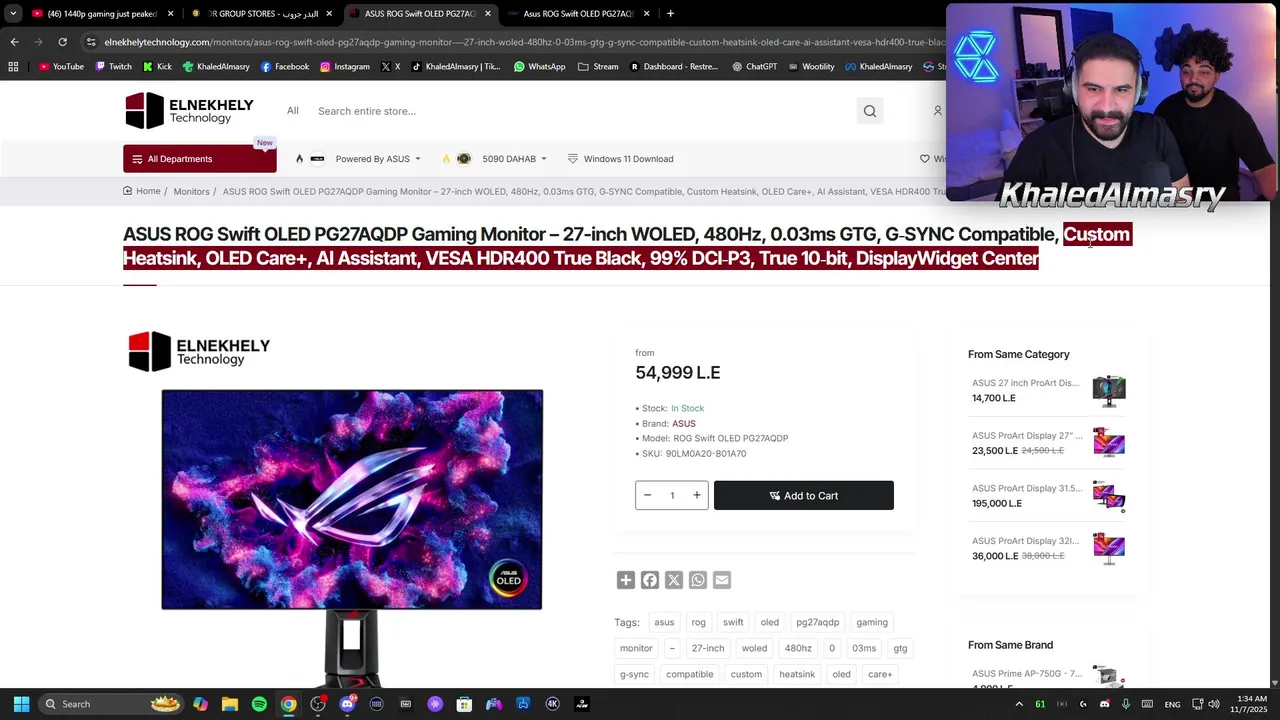This screenshot has height=720, width=1280.
Task: Select the woled tag
Action: click(754, 648)
